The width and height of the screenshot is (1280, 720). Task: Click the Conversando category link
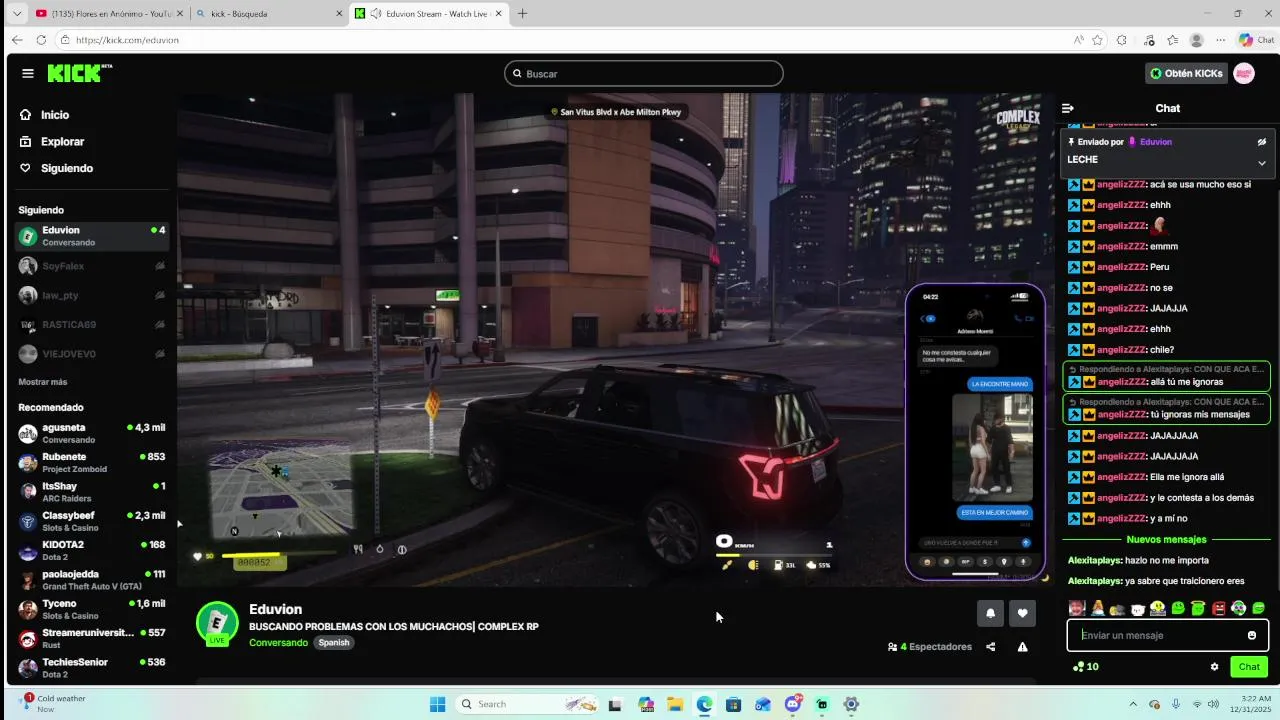pyautogui.click(x=278, y=642)
